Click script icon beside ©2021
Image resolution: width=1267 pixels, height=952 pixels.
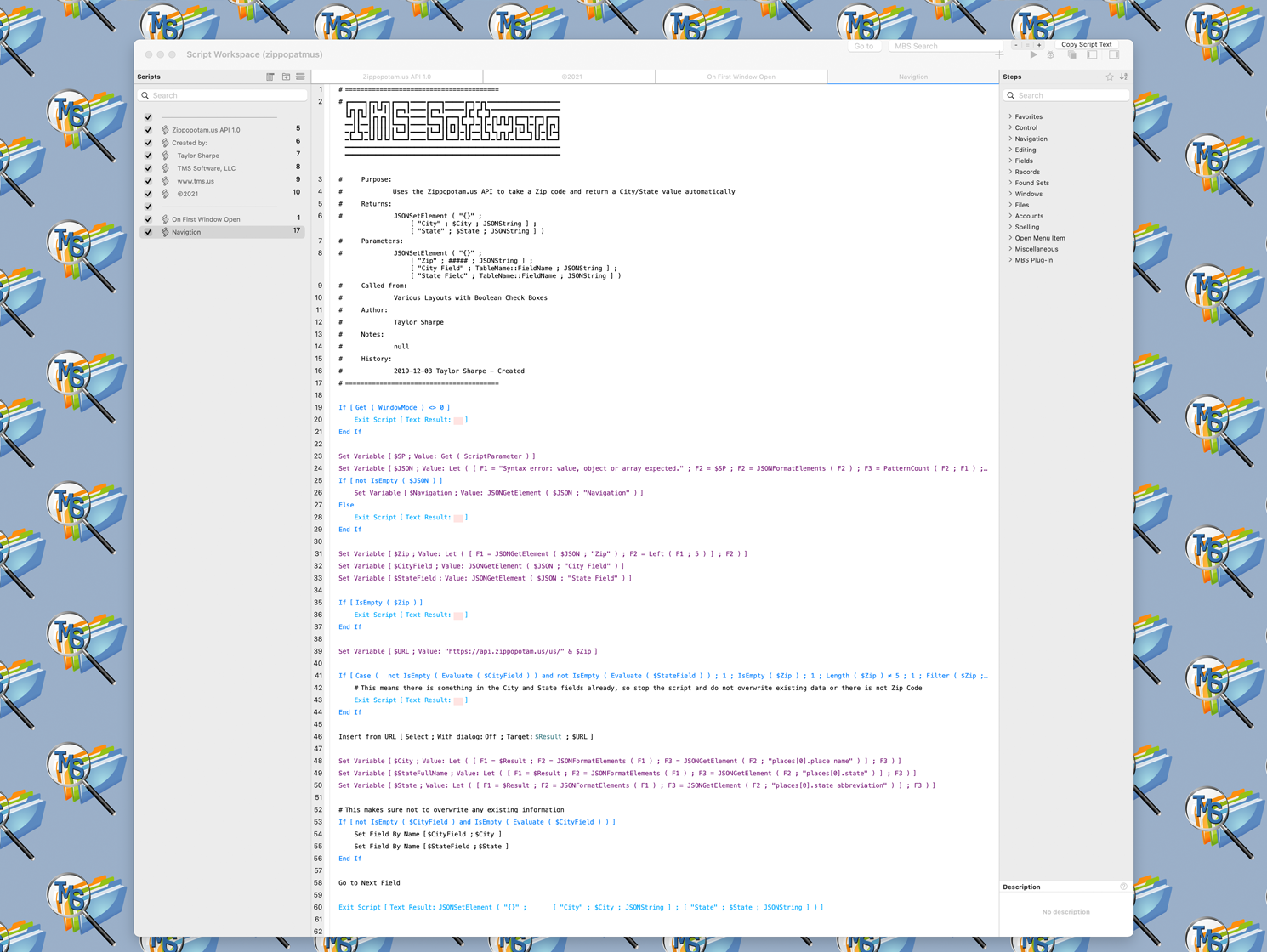pos(165,194)
